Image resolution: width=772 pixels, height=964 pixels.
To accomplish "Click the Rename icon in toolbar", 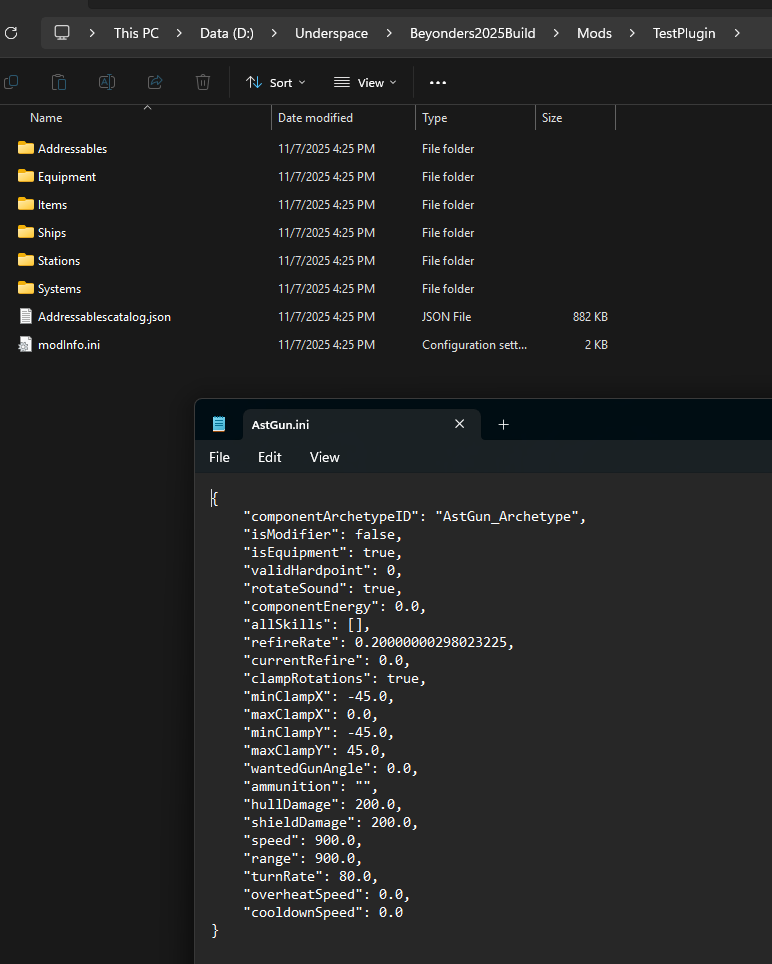I will coord(107,82).
